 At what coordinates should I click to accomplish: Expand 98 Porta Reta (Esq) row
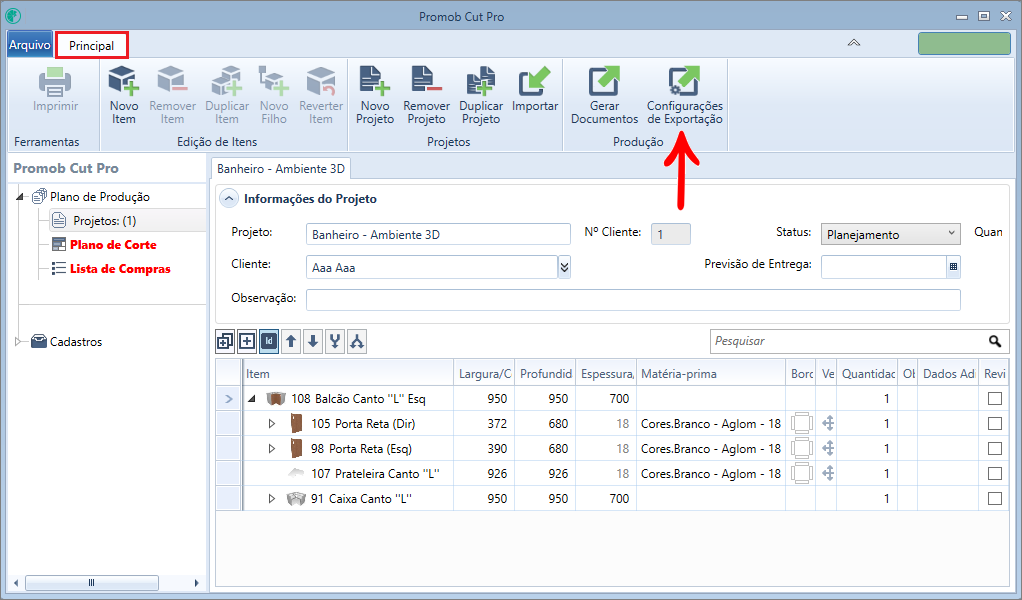tap(272, 448)
